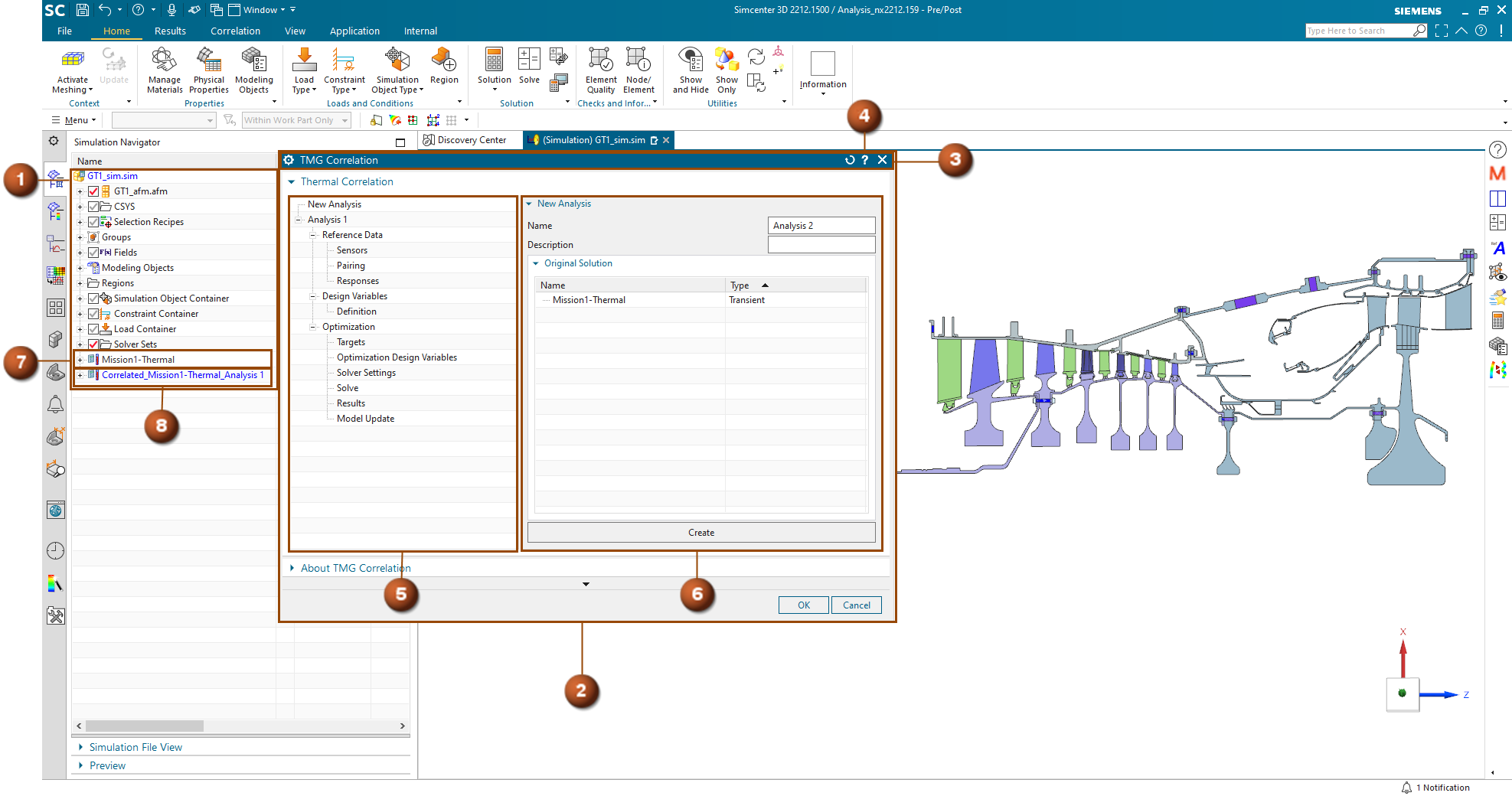Switch to Application ribbon tab
This screenshot has height=796, width=1512.
pos(354,31)
